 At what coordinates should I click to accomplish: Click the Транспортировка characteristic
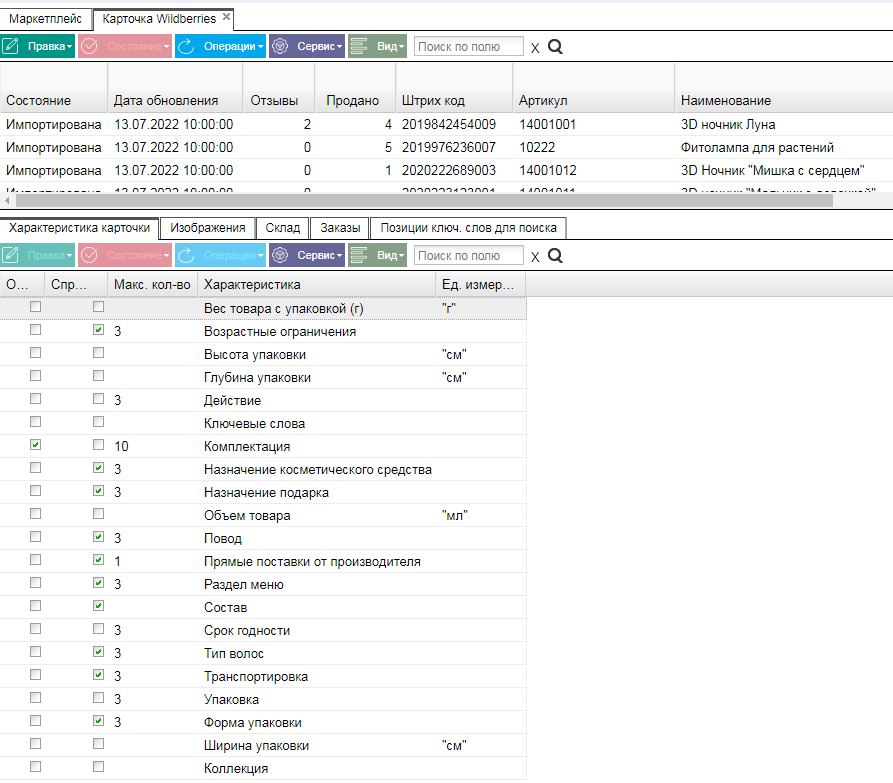256,677
